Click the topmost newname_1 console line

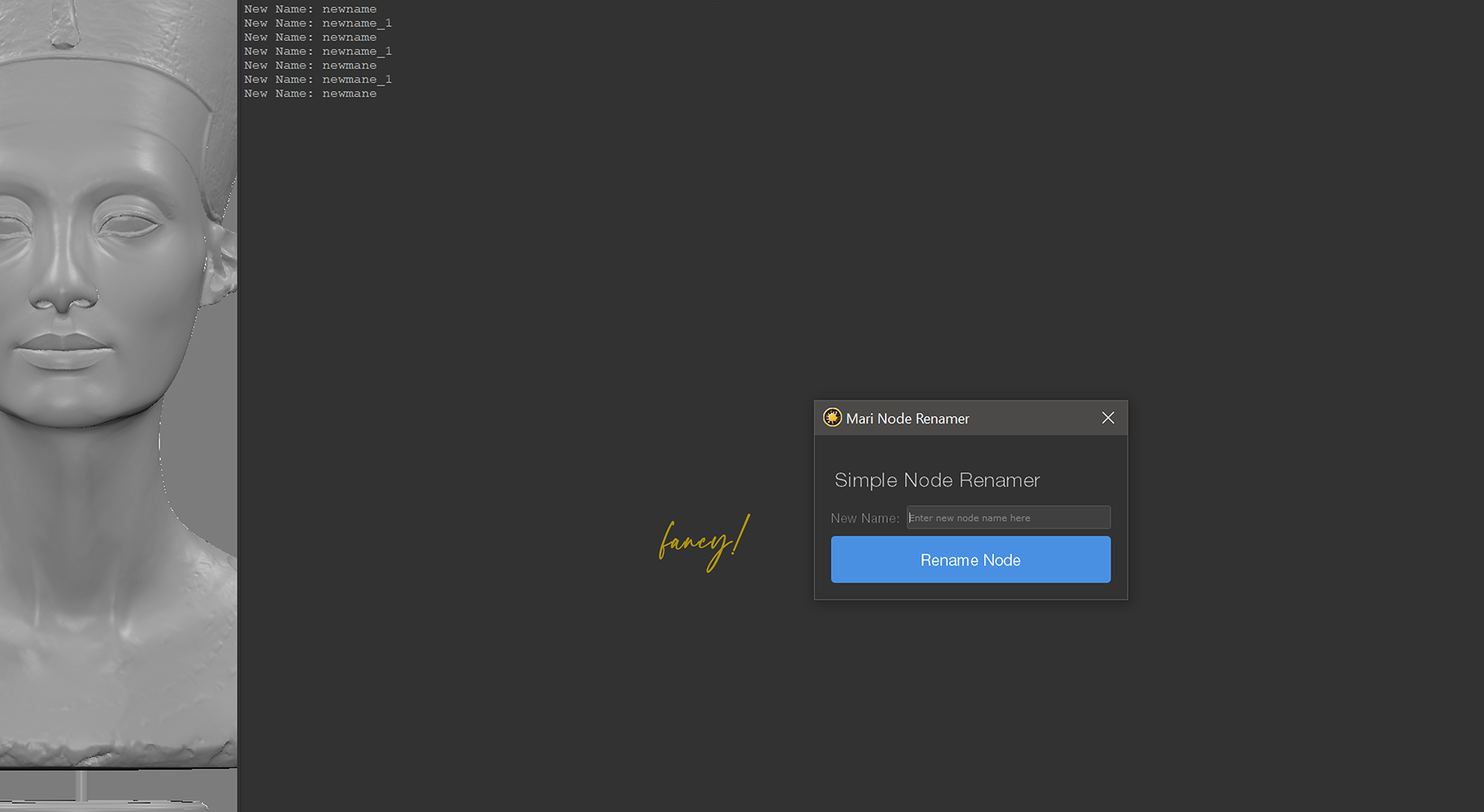pos(318,23)
